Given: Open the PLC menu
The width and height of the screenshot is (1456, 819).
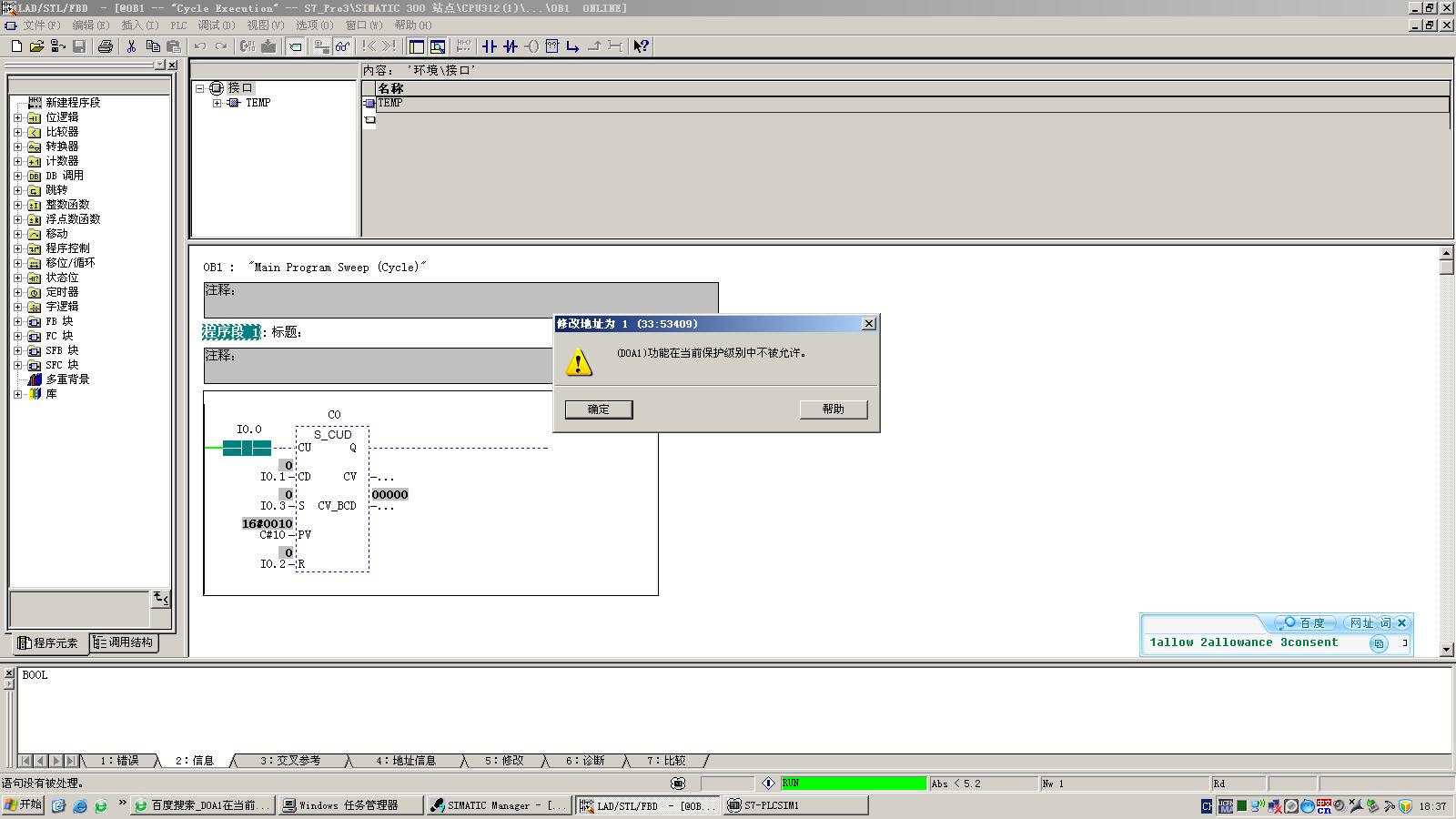Looking at the screenshot, I should pyautogui.click(x=178, y=25).
